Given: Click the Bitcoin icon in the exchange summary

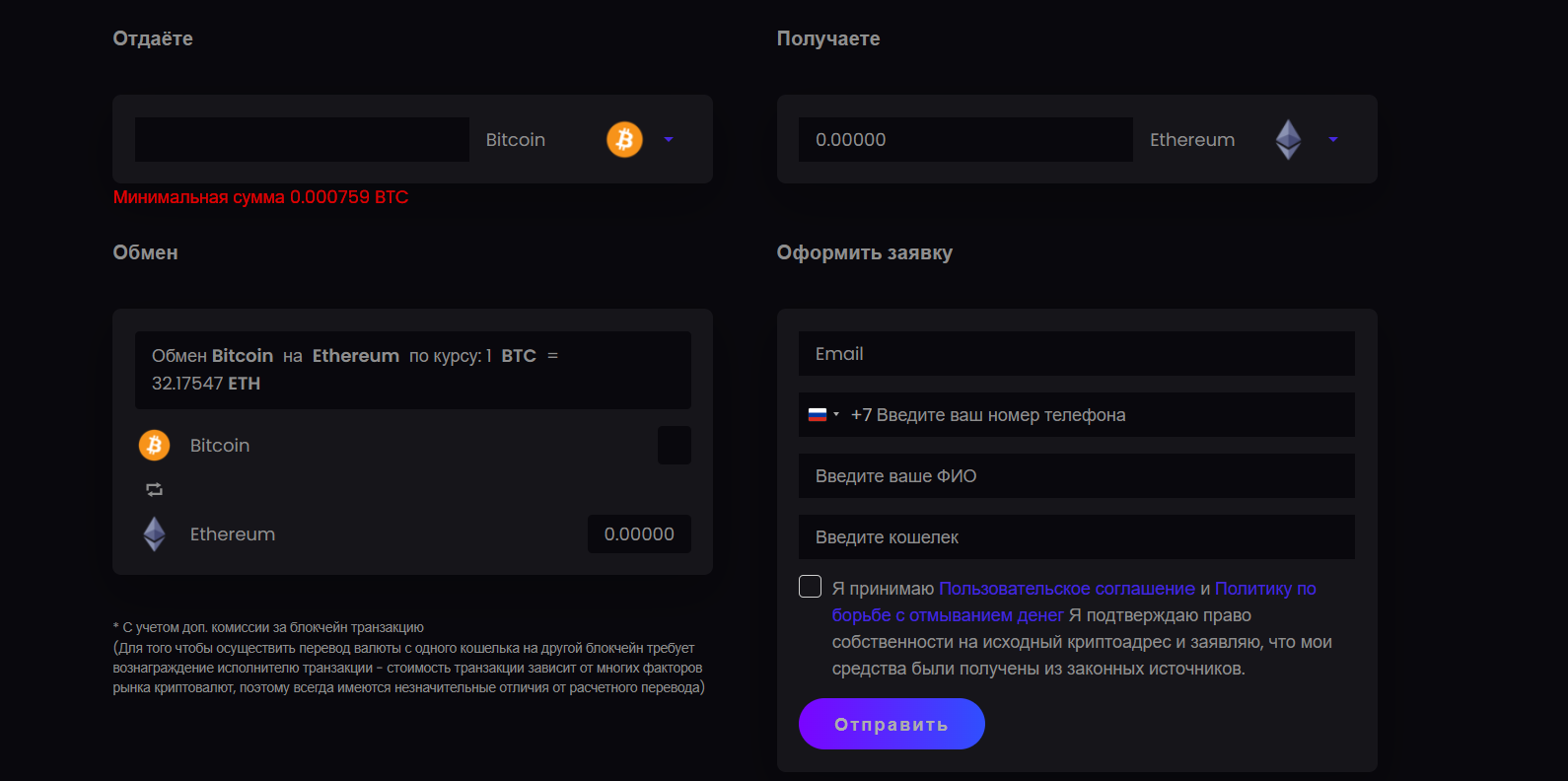Looking at the screenshot, I should (154, 446).
